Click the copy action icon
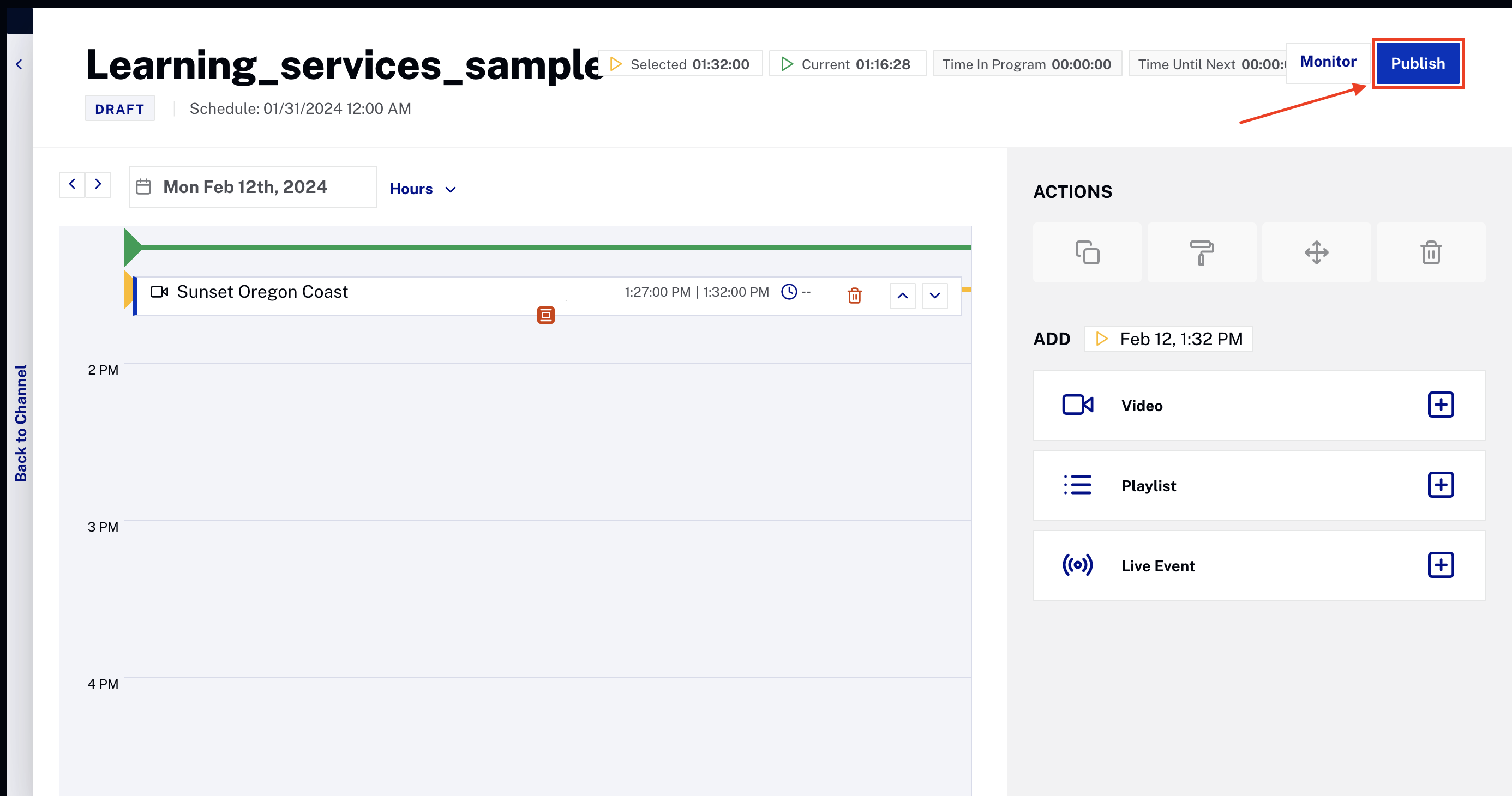Viewport: 1512px width, 796px height. [1087, 253]
